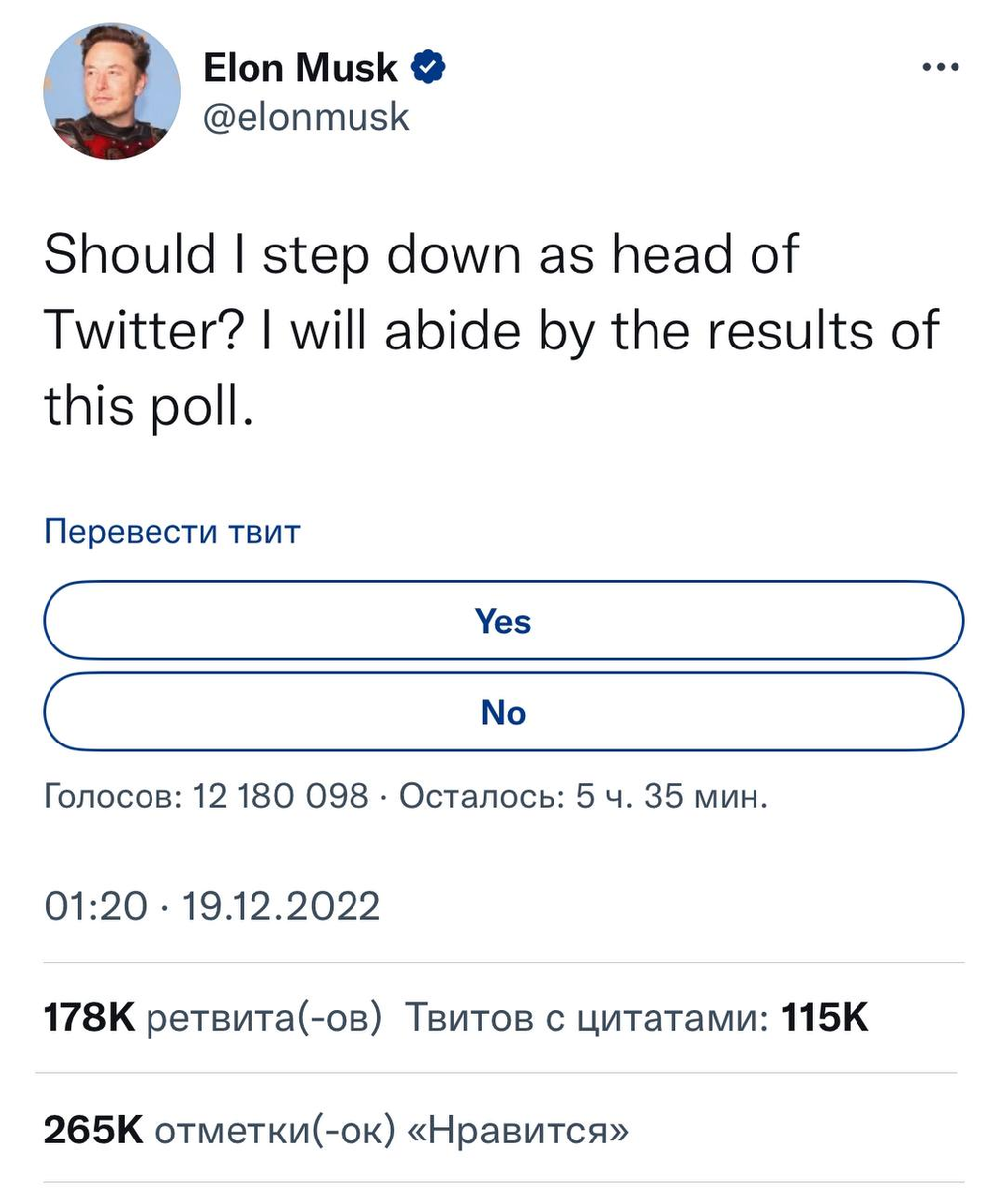View the 265K likes number
Image resolution: width=1008 pixels, height=1188 pixels.
[94, 1130]
